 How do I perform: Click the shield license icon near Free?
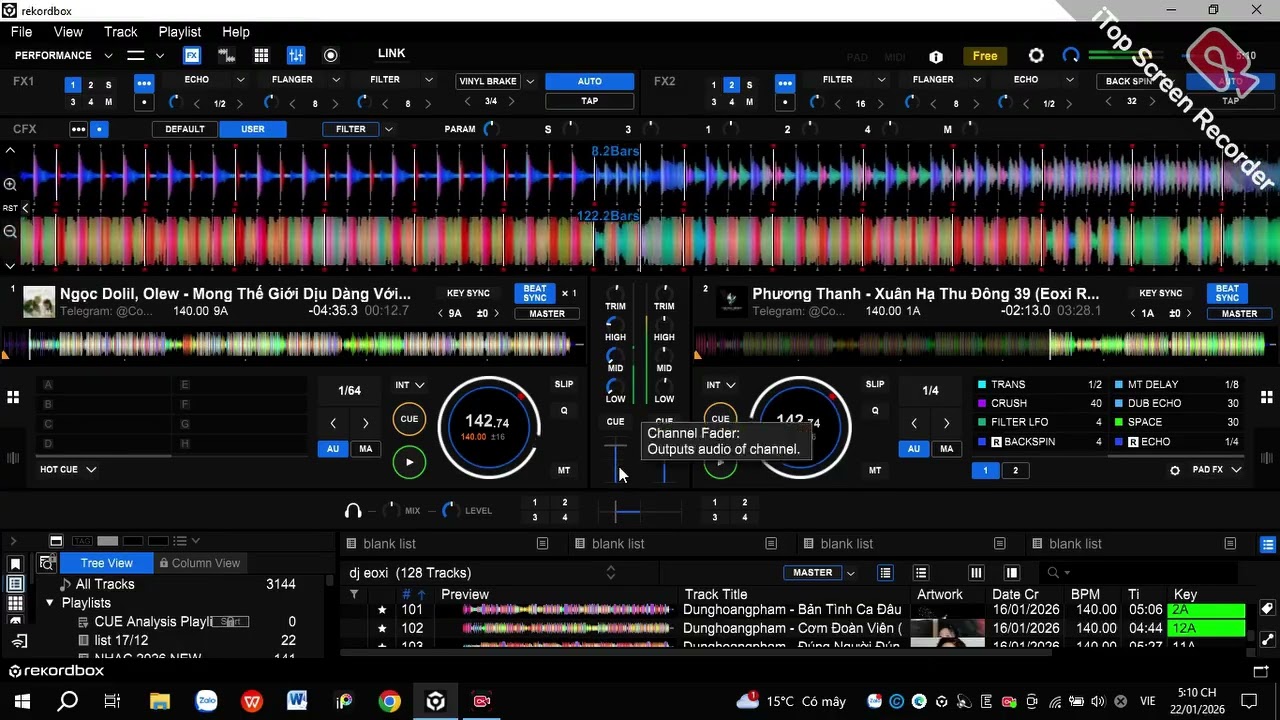[936, 57]
